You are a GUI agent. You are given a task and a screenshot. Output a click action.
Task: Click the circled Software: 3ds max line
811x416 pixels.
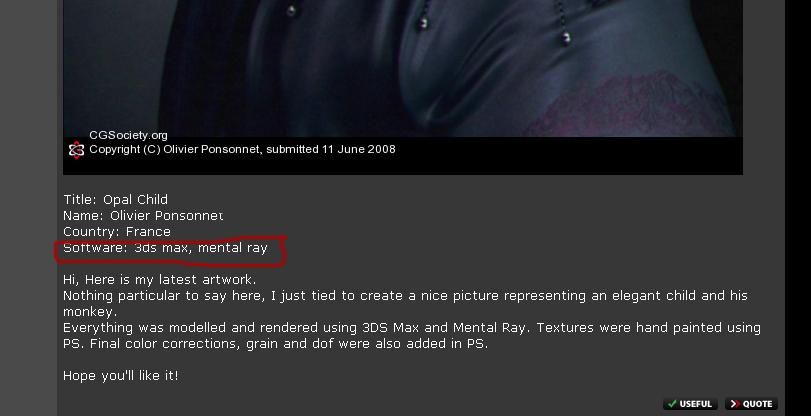[166, 248]
